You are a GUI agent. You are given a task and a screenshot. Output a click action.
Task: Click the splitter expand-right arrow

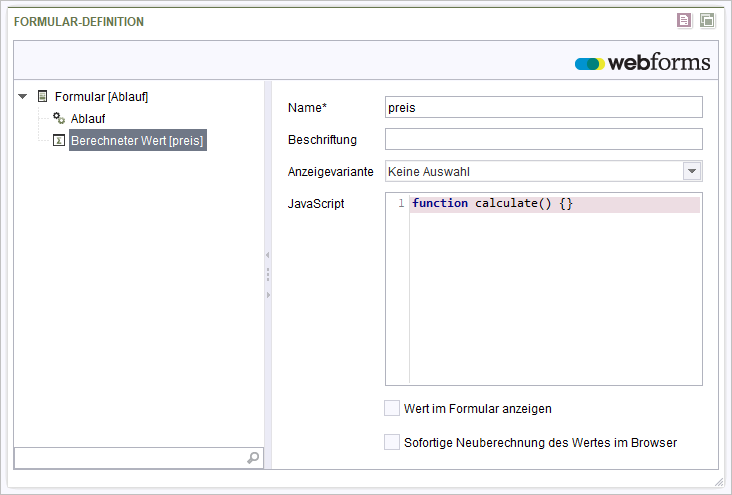[x=268, y=295]
